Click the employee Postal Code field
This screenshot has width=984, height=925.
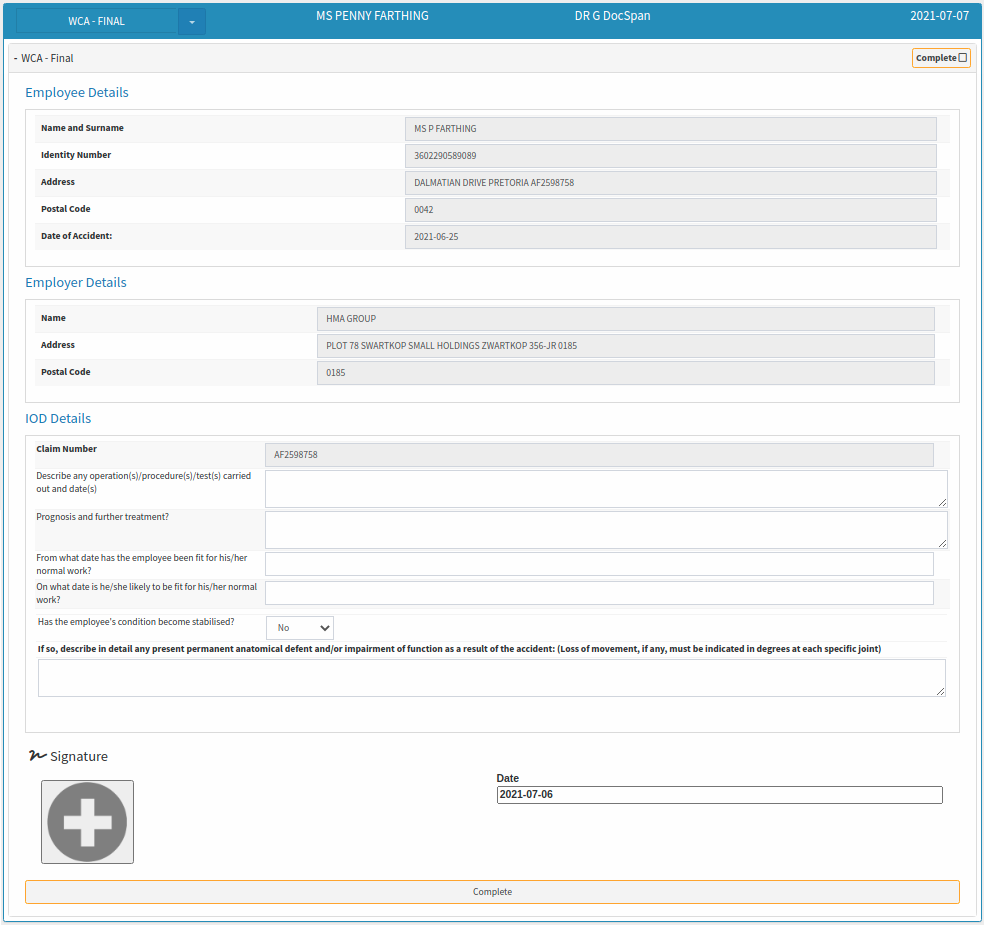click(x=670, y=210)
